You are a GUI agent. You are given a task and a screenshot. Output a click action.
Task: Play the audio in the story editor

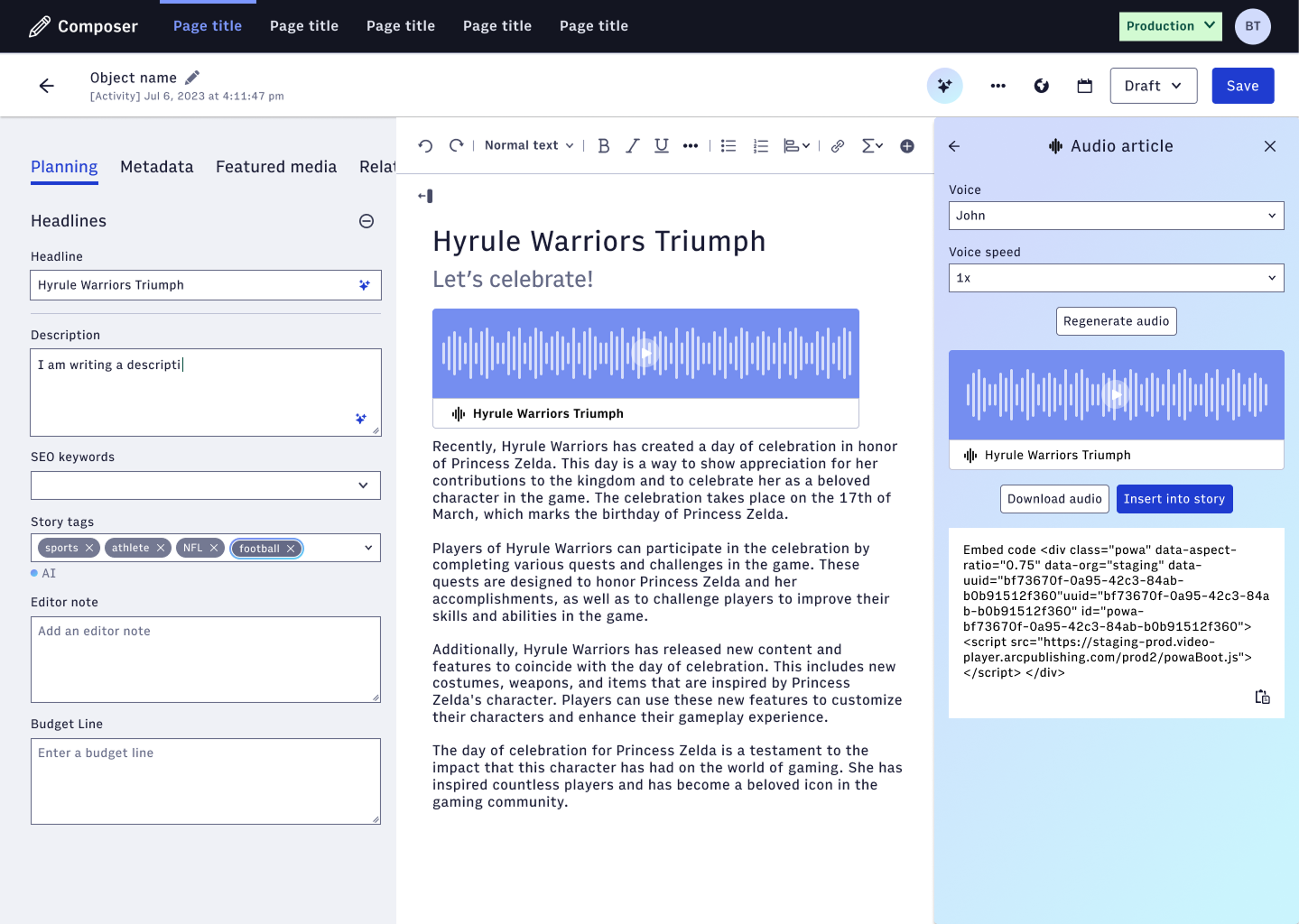tap(645, 353)
